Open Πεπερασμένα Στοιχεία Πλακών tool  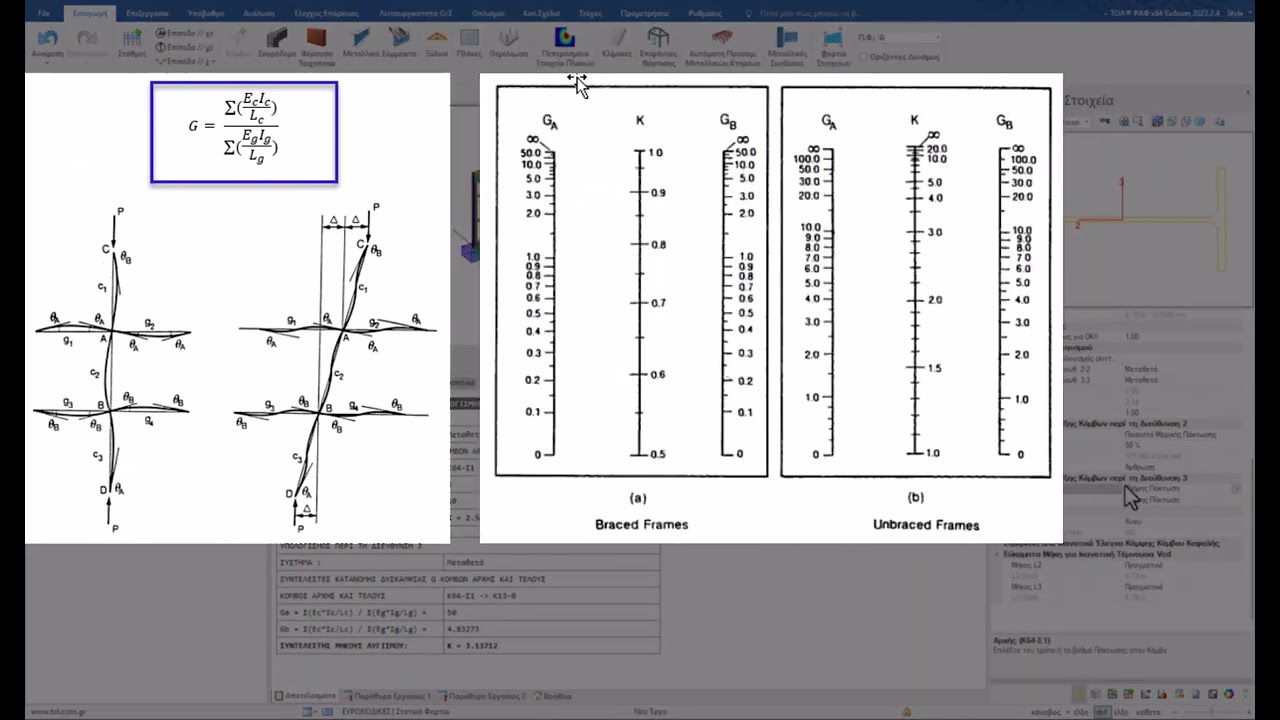pyautogui.click(x=565, y=46)
